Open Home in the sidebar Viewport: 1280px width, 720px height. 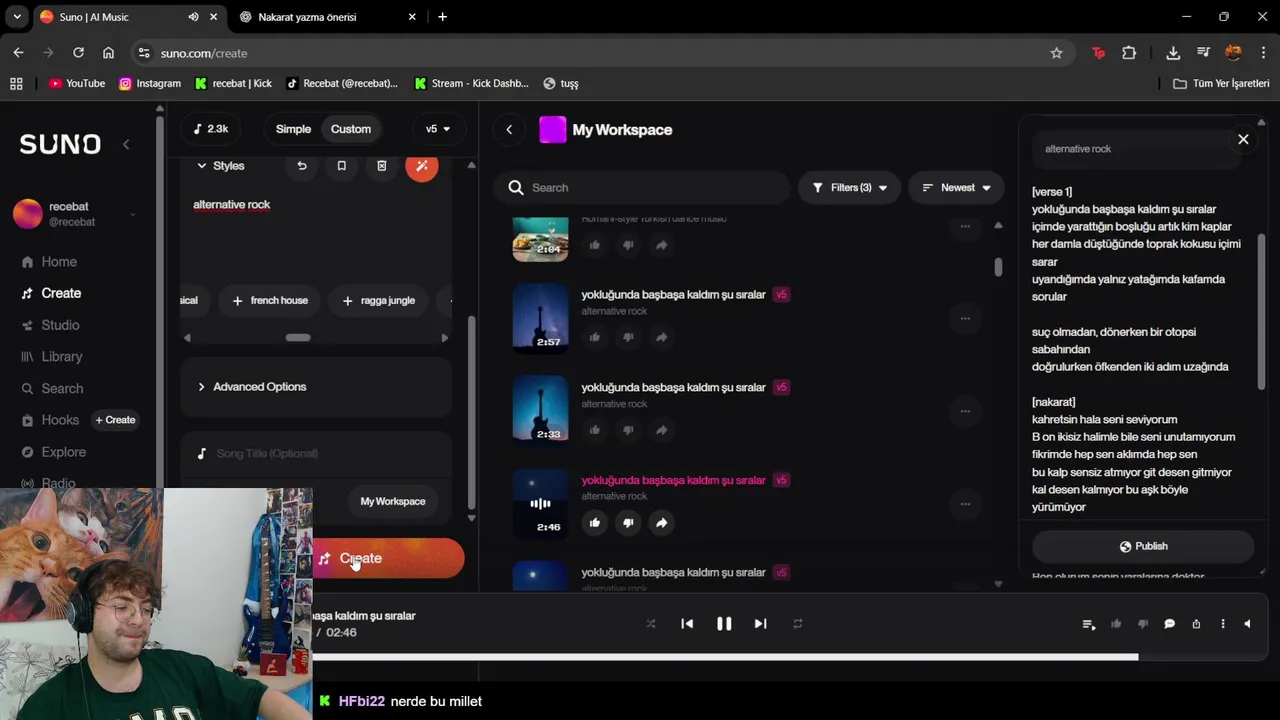pos(59,262)
